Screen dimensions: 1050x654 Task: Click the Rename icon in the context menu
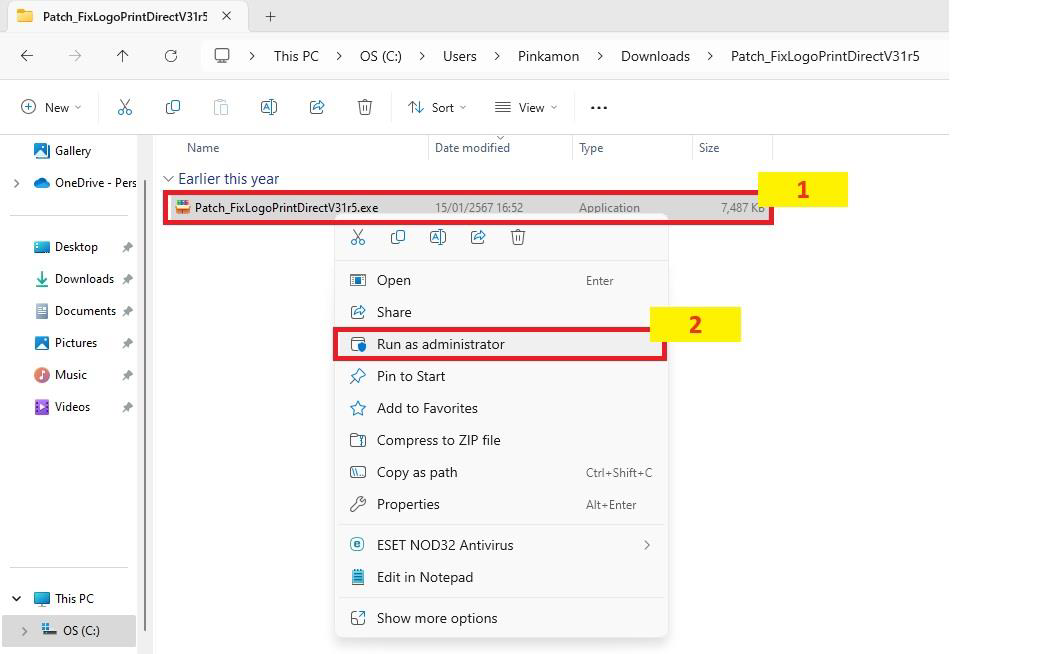point(438,237)
